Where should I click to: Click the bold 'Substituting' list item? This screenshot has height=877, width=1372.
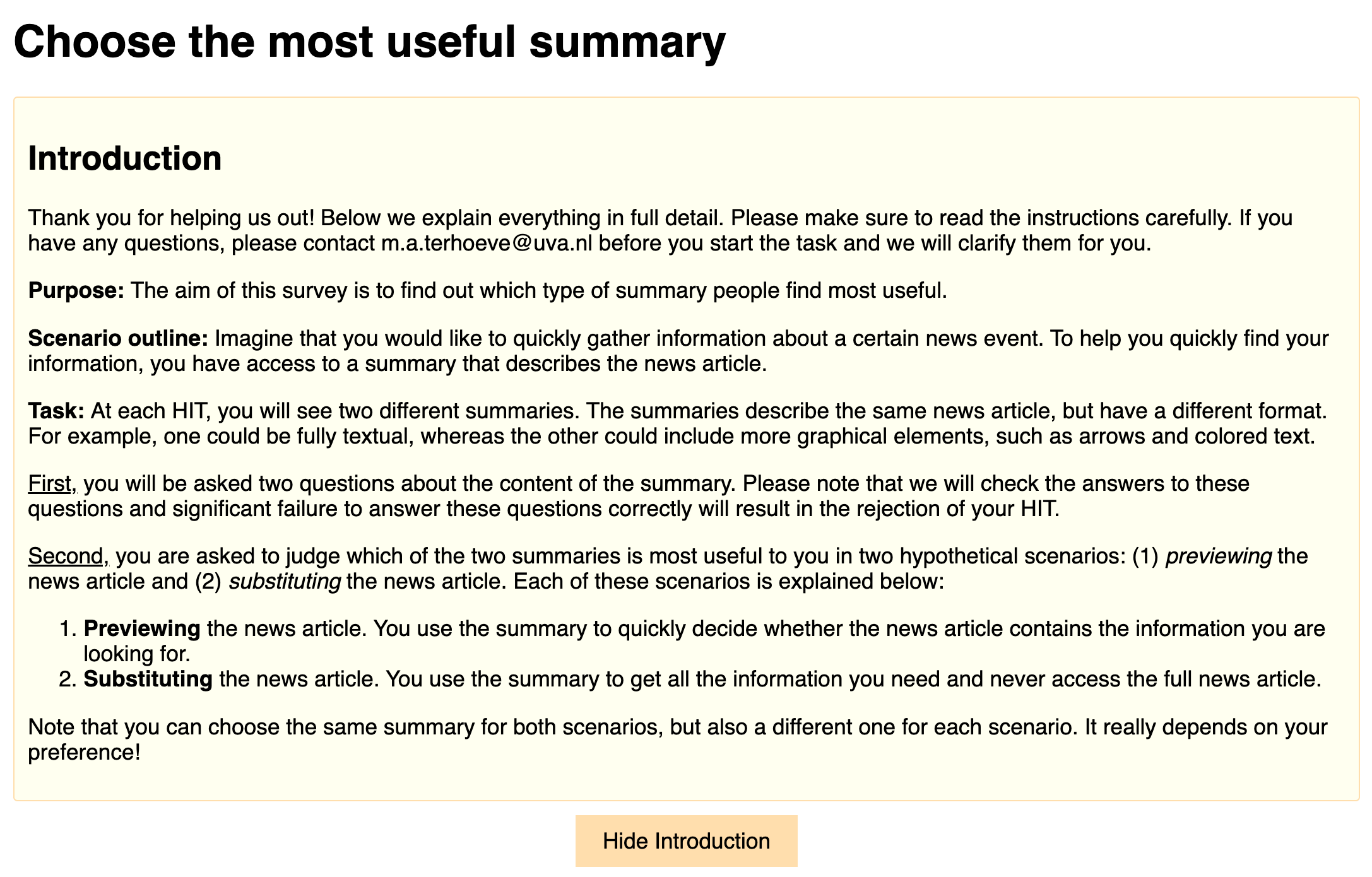[x=148, y=679]
